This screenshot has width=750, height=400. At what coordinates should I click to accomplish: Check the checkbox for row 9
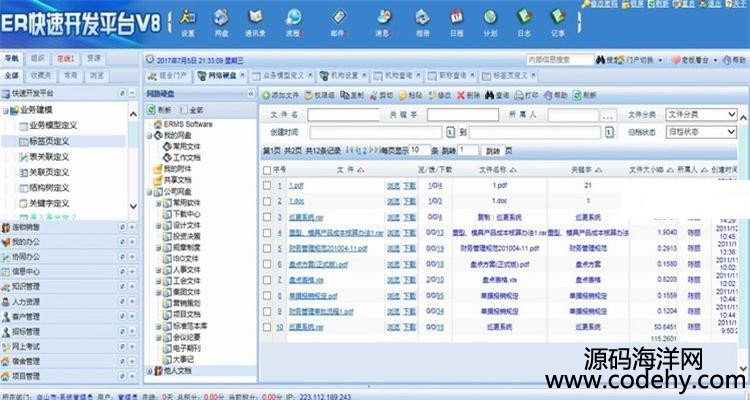click(267, 311)
